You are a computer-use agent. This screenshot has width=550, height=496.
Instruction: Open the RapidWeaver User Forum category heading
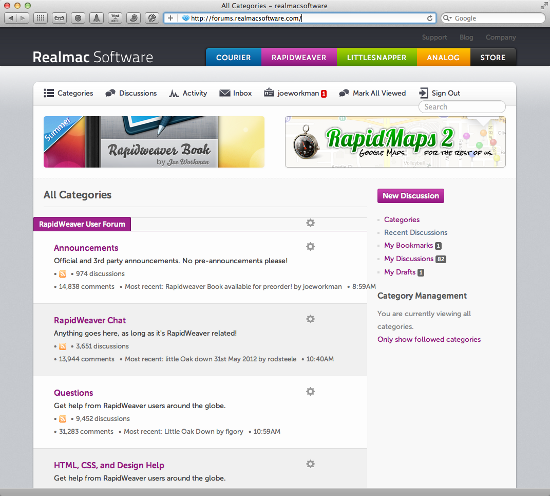pyautogui.click(x=82, y=224)
